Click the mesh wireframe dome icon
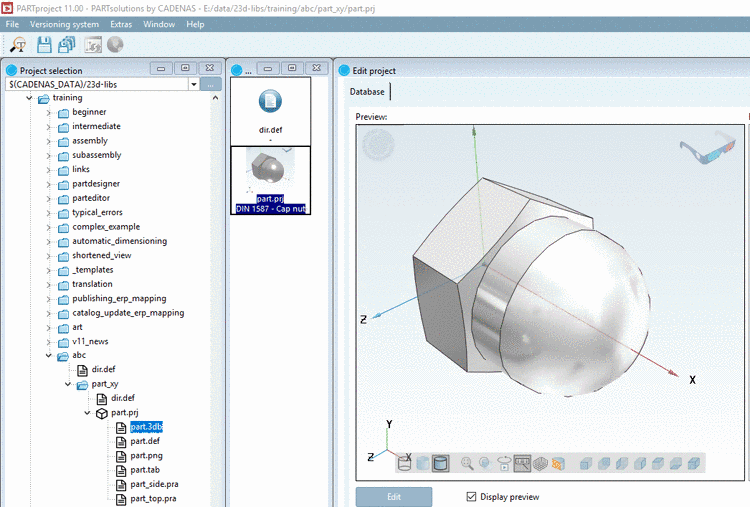The height and width of the screenshot is (507, 750). point(540,463)
